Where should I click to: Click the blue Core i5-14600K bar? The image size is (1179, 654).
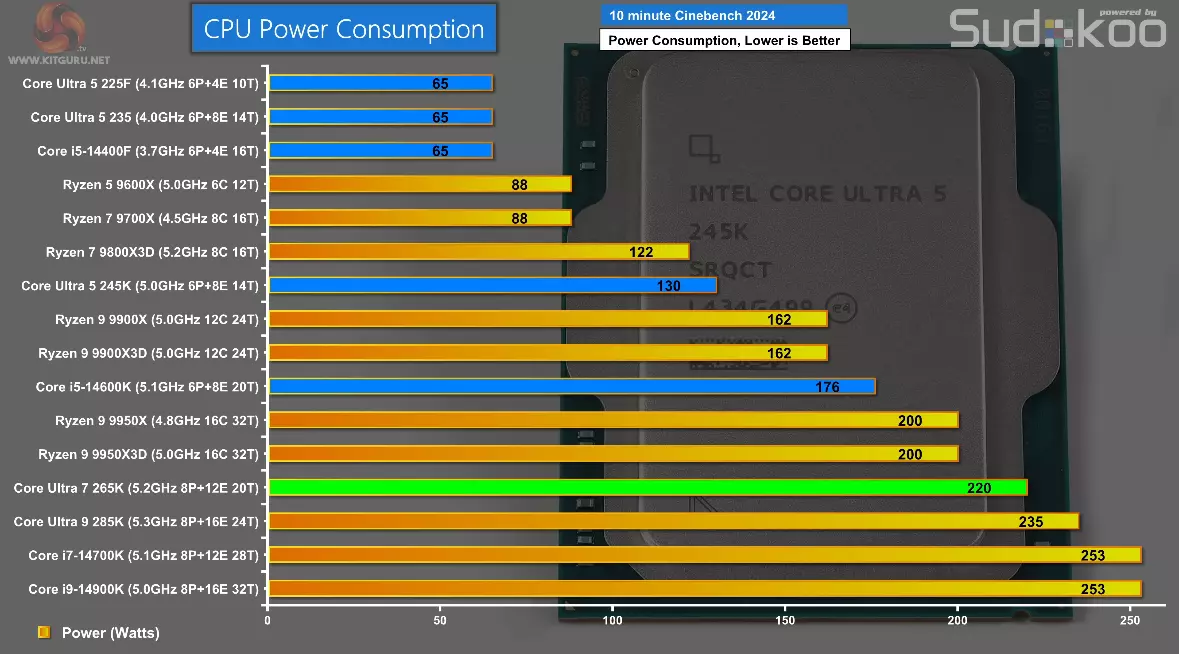(572, 387)
